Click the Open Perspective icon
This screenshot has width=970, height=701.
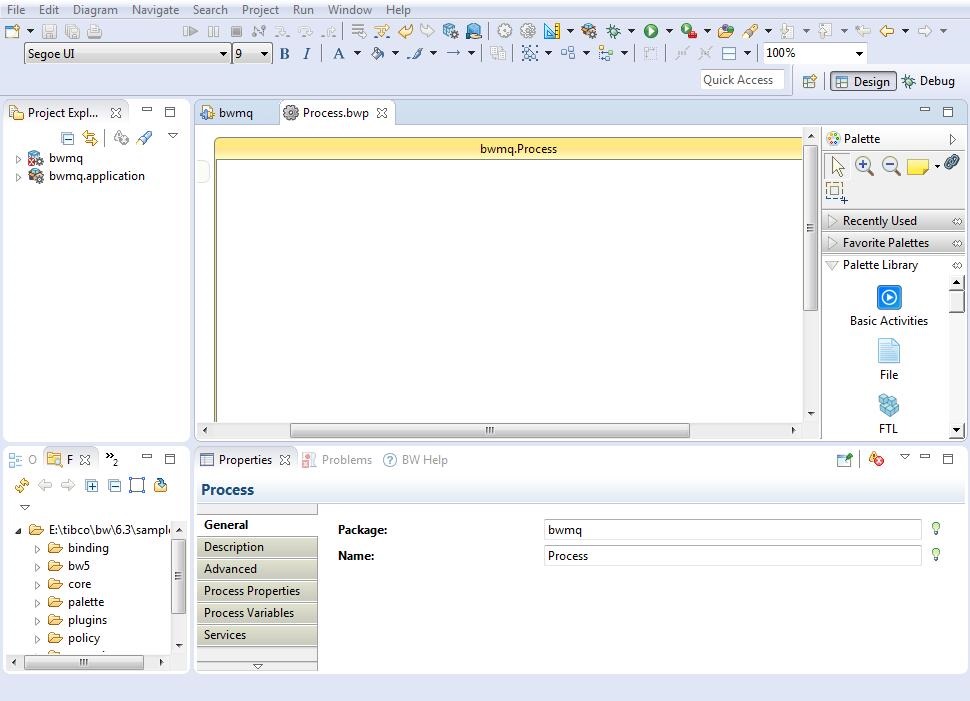810,81
